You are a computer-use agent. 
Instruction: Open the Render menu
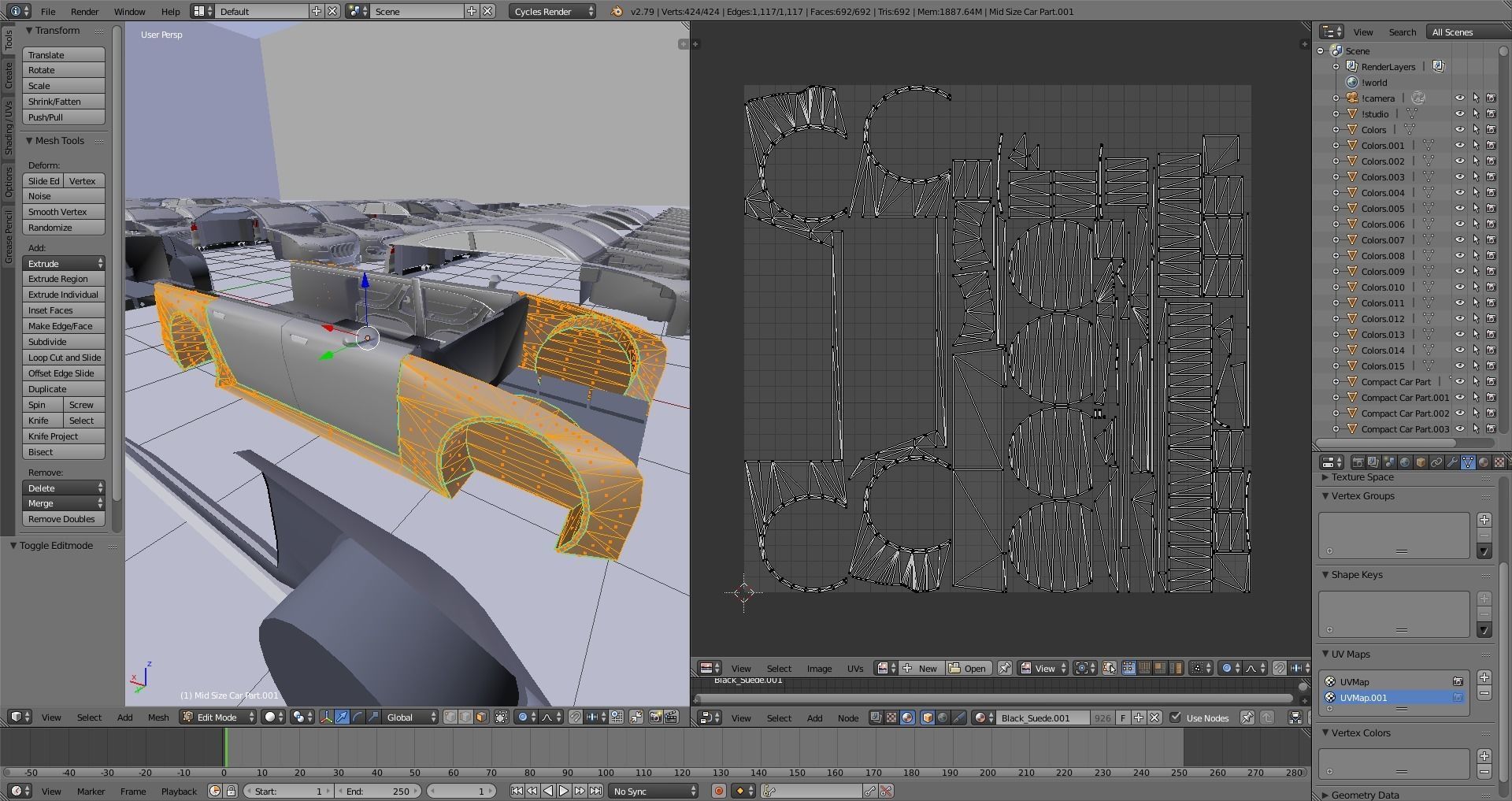click(84, 12)
